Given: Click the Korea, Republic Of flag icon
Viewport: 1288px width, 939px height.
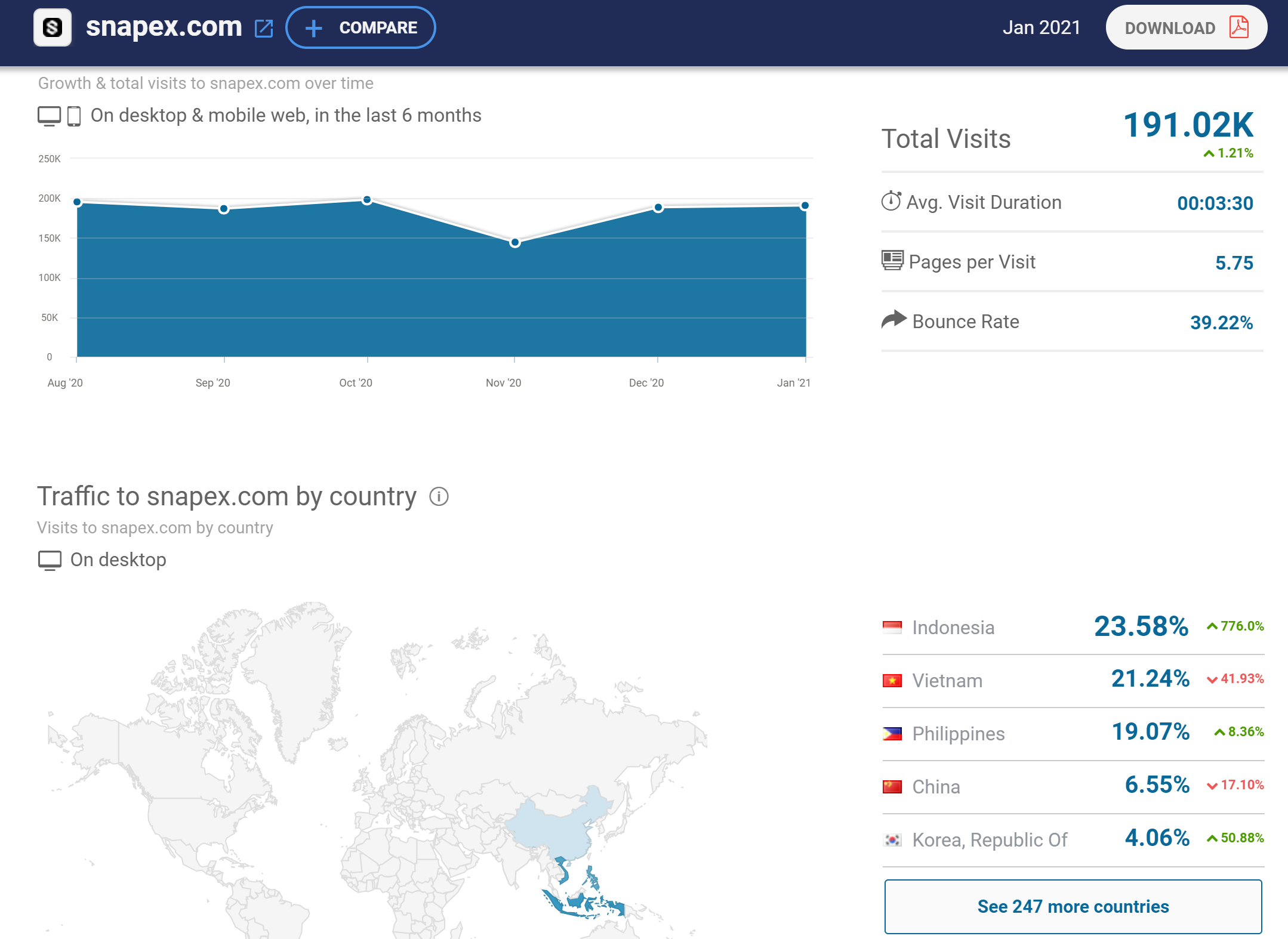Looking at the screenshot, I should coord(892,839).
